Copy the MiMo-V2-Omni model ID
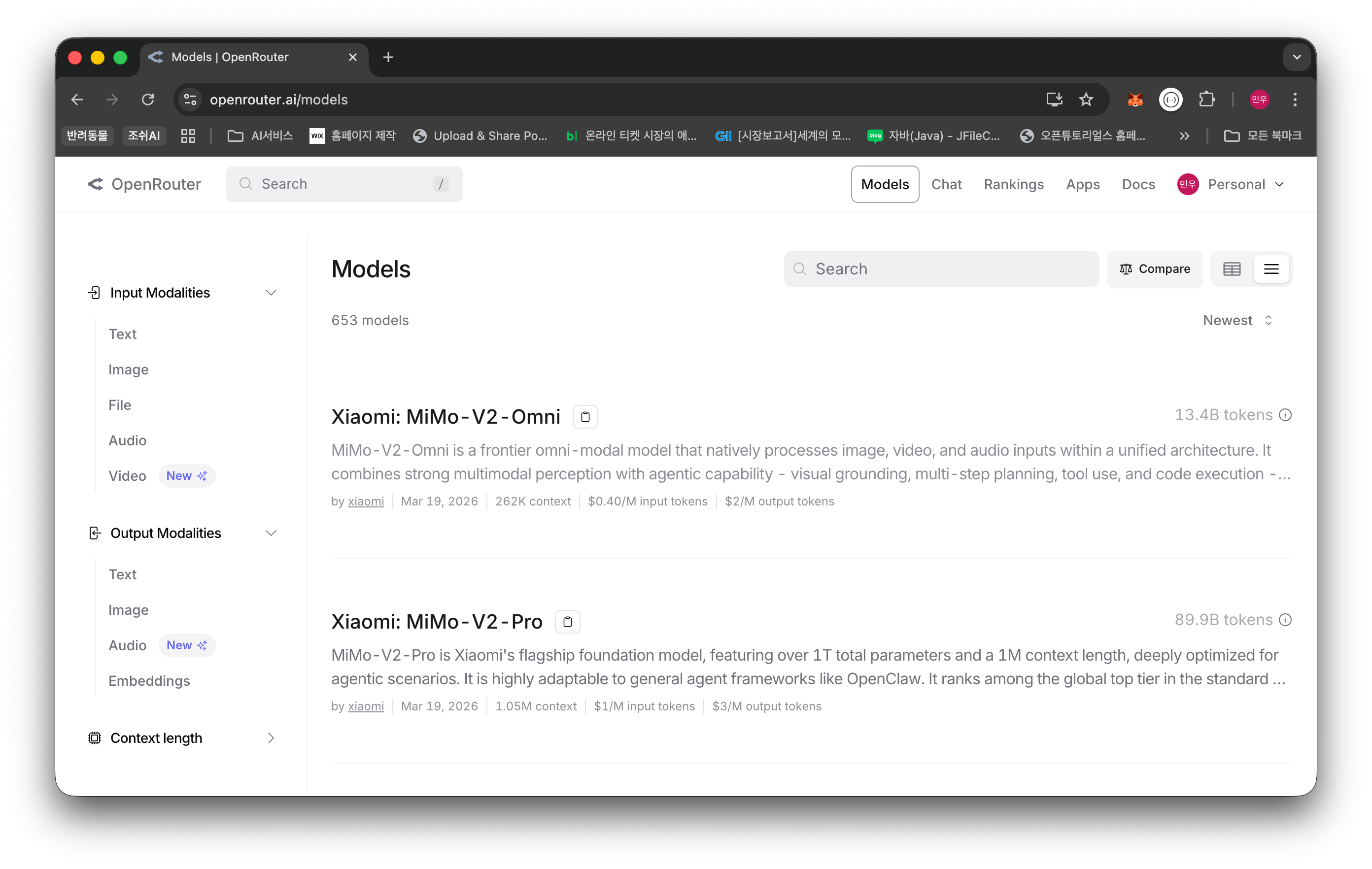The height and width of the screenshot is (869, 1372). 585,417
